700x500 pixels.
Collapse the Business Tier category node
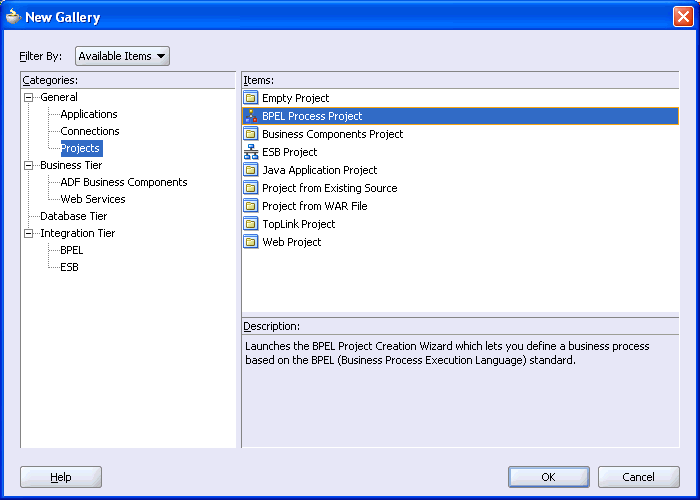point(29,166)
